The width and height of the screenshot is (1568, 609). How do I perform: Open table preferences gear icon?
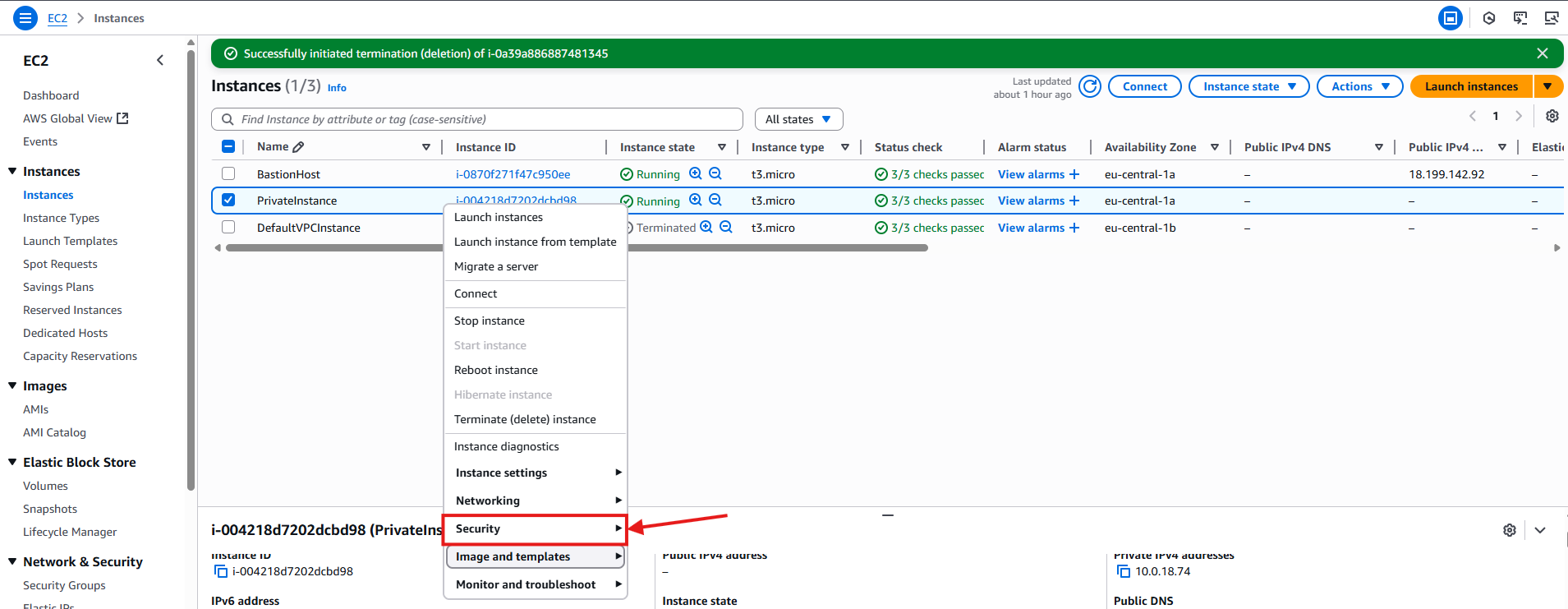(1552, 116)
